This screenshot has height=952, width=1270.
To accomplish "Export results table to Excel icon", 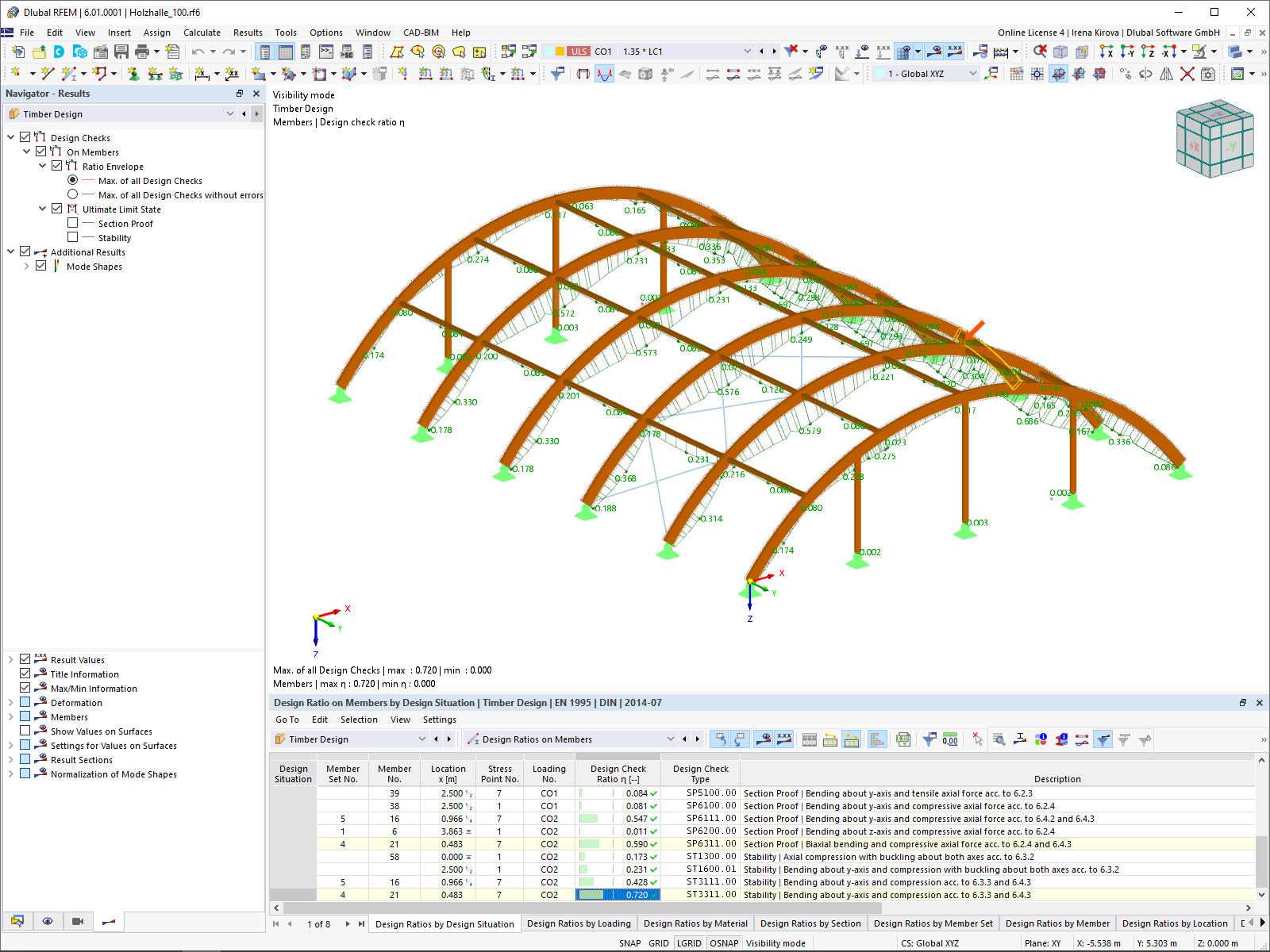I will point(903,739).
